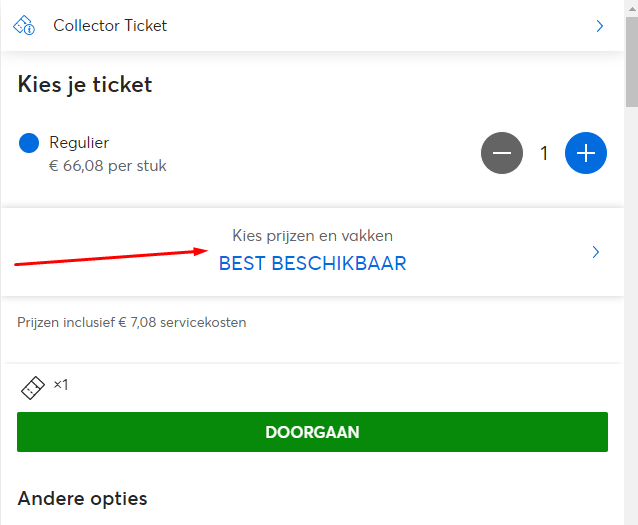The height and width of the screenshot is (525, 638).
Task: Click the servicekosten price information text
Action: (131, 322)
